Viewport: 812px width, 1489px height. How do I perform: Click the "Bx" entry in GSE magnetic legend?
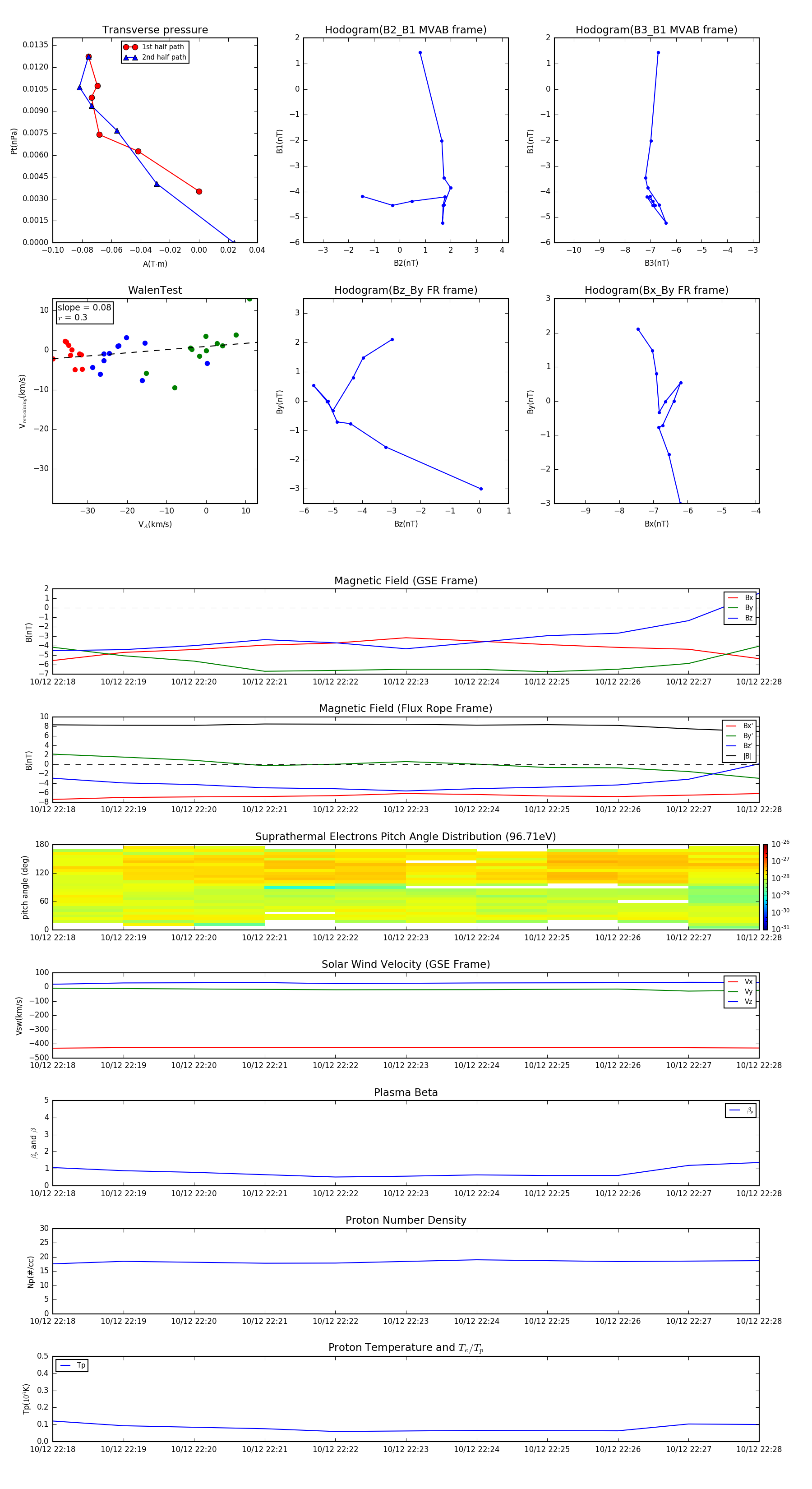pyautogui.click(x=740, y=598)
